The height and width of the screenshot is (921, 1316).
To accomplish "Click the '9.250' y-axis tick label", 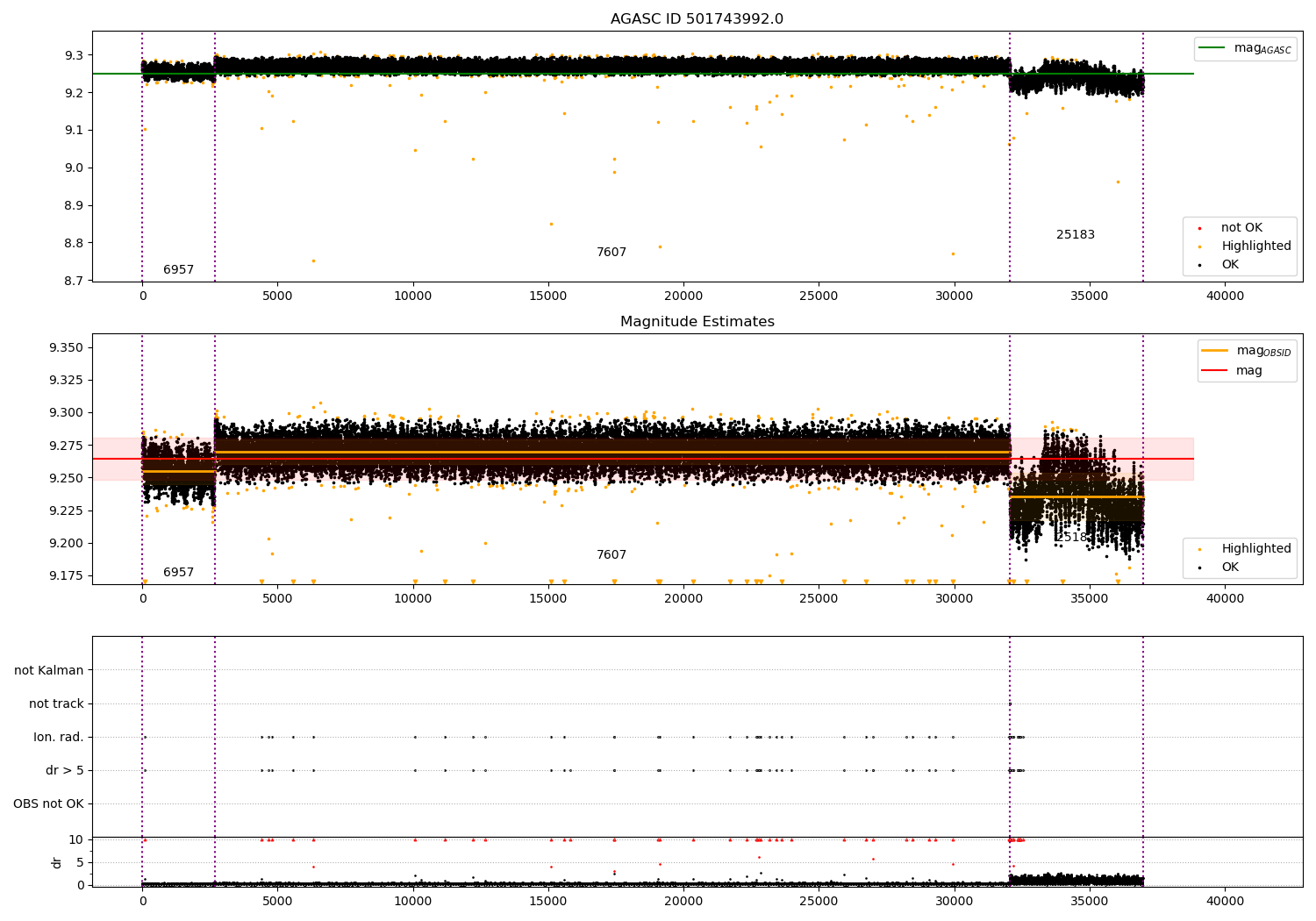I will coord(67,479).
